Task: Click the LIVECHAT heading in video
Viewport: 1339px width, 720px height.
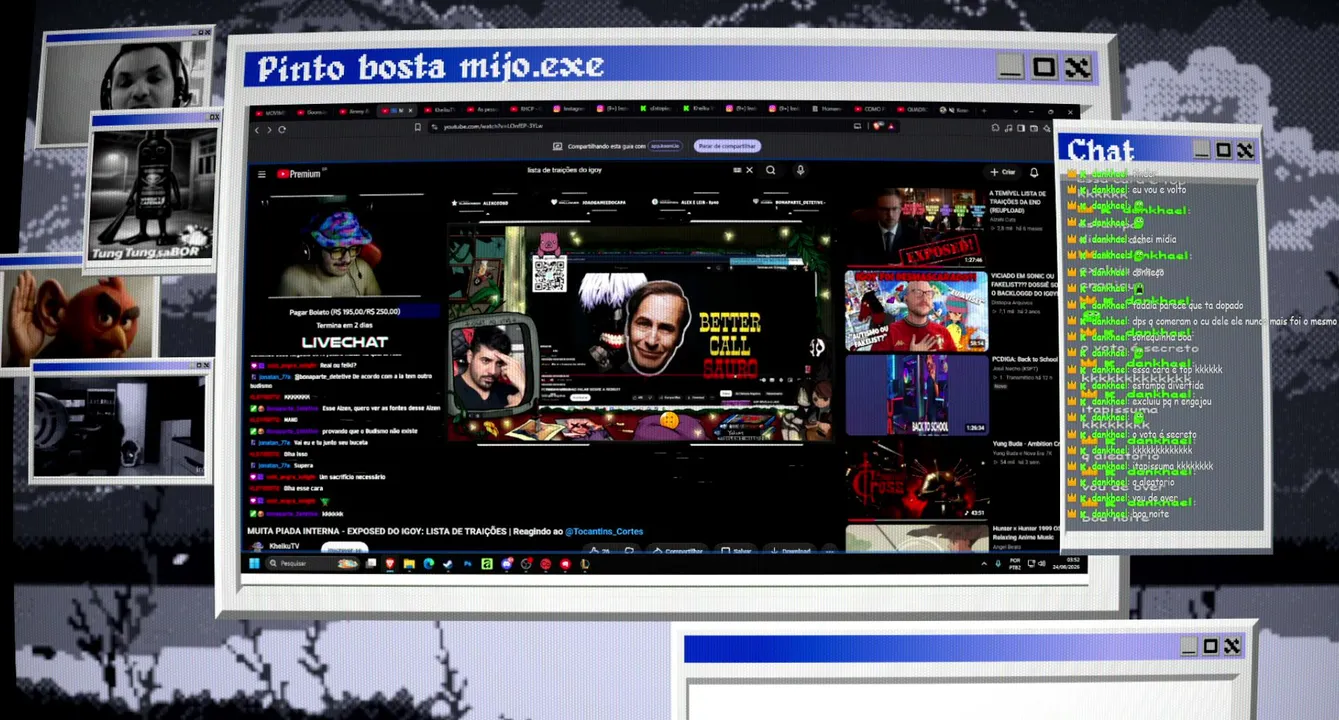Action: click(344, 342)
